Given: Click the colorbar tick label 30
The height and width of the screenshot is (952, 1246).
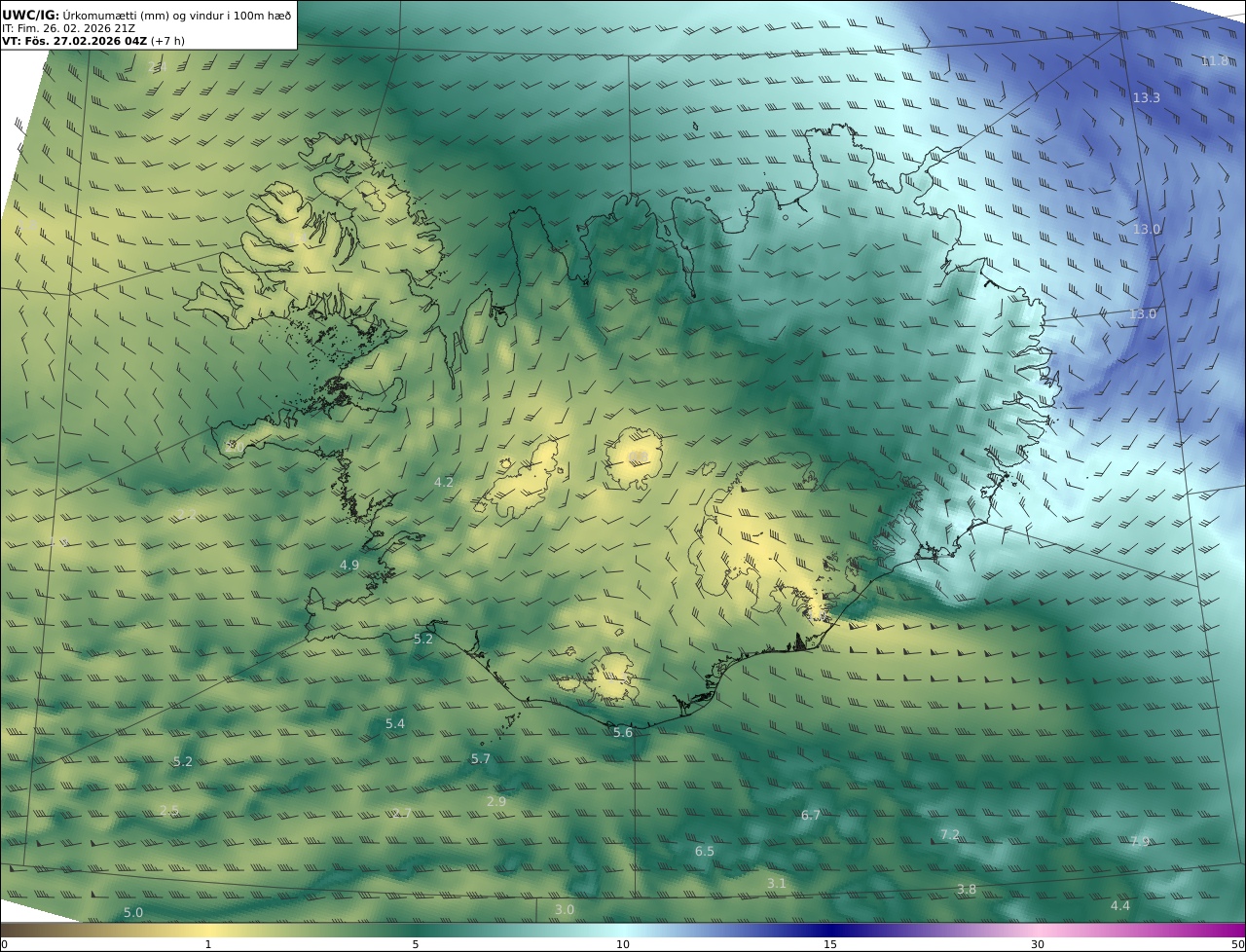Looking at the screenshot, I should click(x=1038, y=945).
